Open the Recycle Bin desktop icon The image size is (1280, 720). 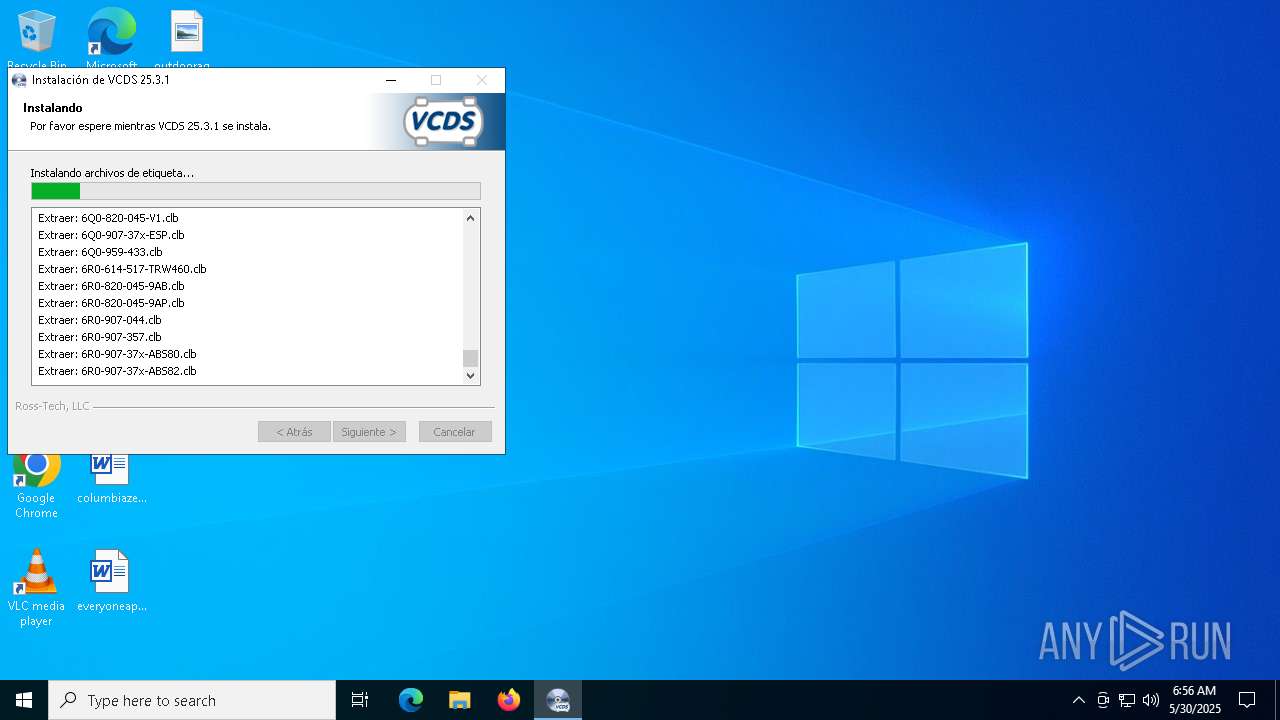[x=36, y=40]
